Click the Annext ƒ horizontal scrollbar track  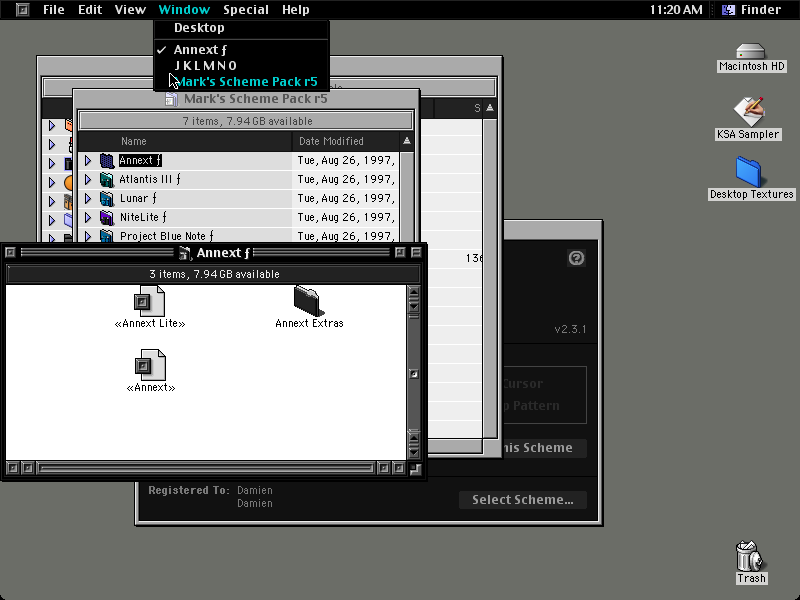coord(206,468)
